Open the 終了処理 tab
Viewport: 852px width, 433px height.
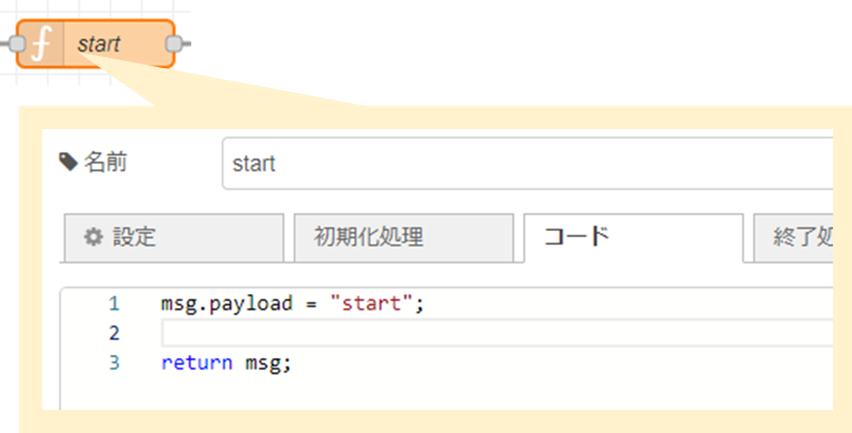point(793,237)
